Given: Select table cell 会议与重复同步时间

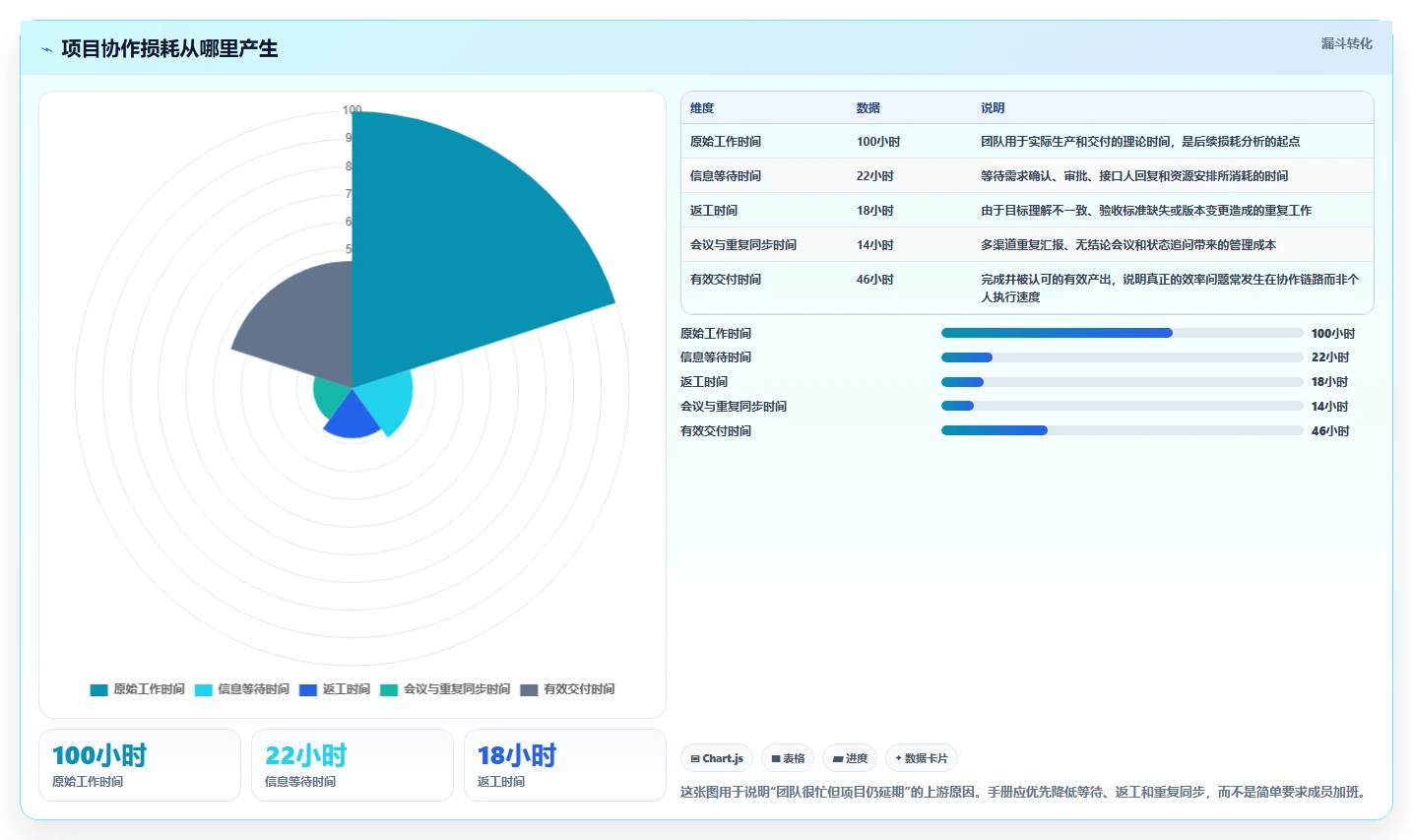Looking at the screenshot, I should tap(743, 245).
